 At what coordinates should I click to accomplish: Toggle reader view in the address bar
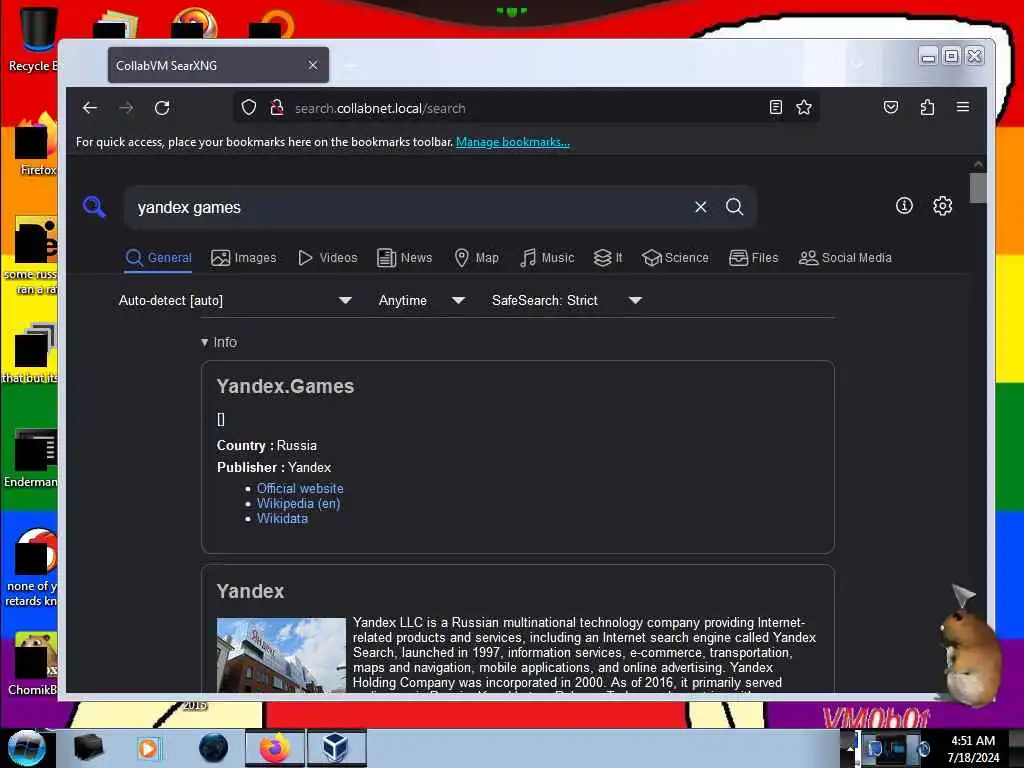(776, 107)
